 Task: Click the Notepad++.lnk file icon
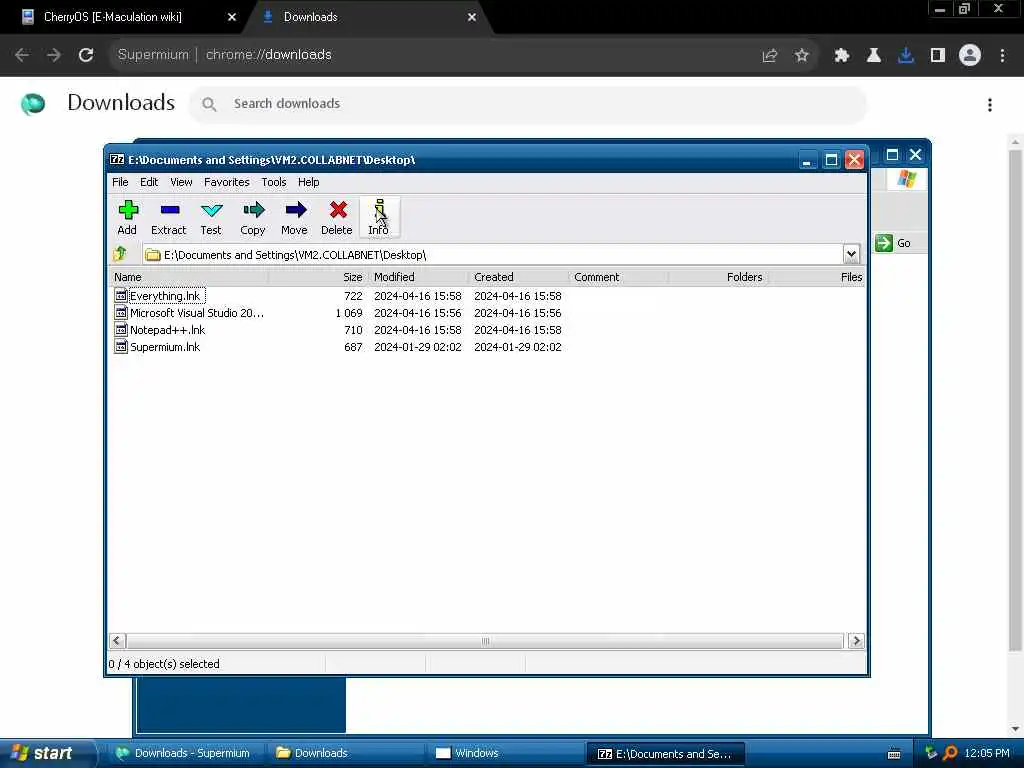pyautogui.click(x=121, y=329)
